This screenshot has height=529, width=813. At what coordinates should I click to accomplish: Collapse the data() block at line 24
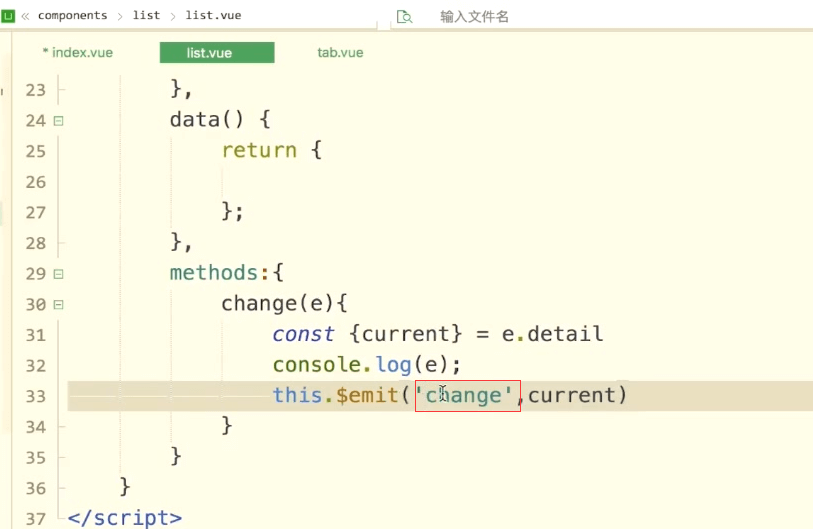[59, 121]
